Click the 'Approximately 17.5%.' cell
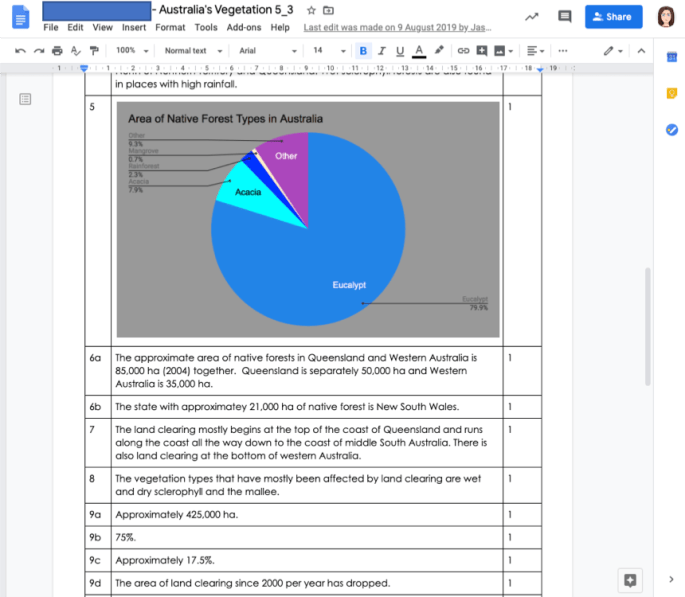Screen dimensions: 685x597 (307, 560)
